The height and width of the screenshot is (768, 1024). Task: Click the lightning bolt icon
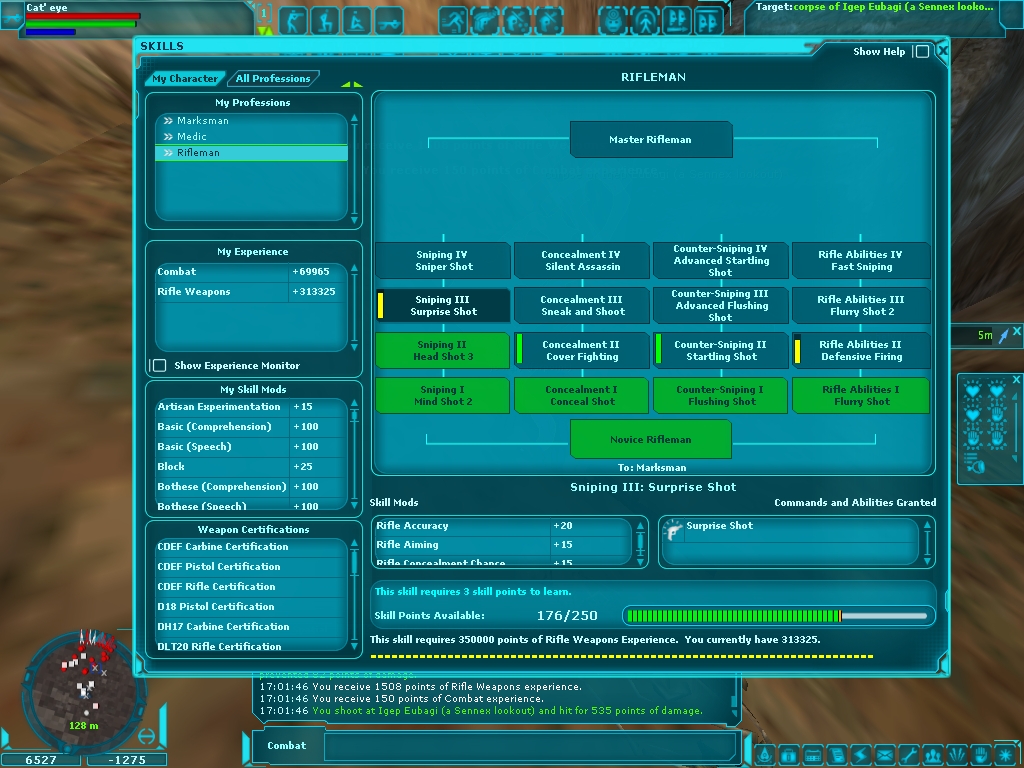click(x=860, y=755)
